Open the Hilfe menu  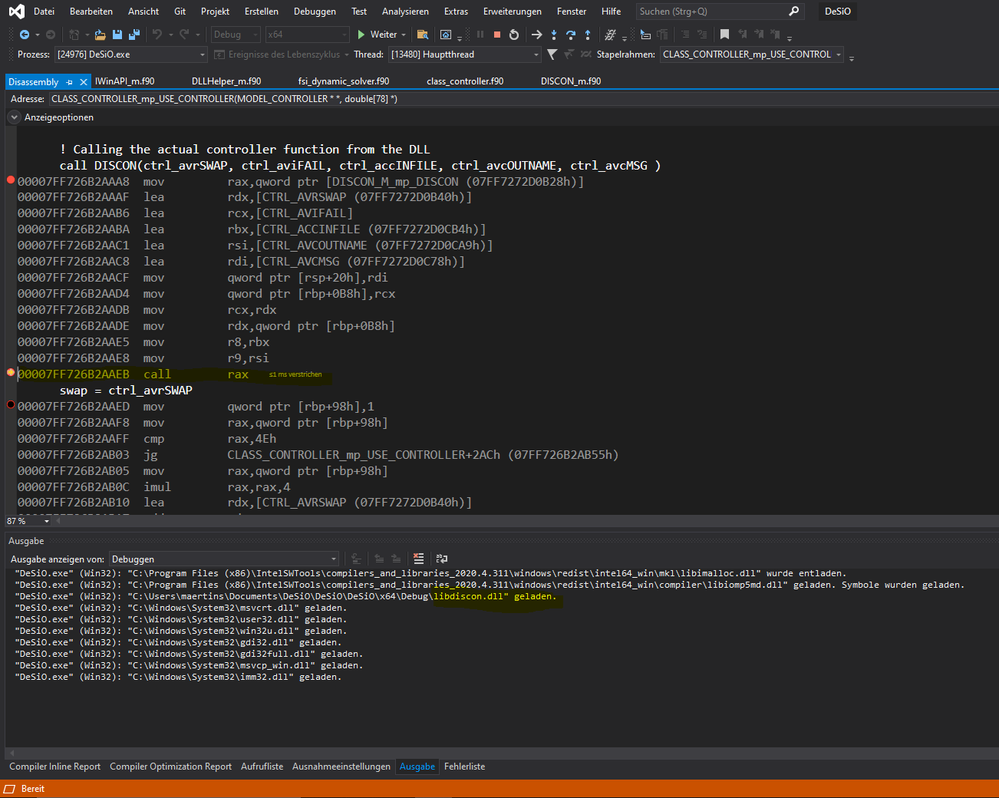611,11
